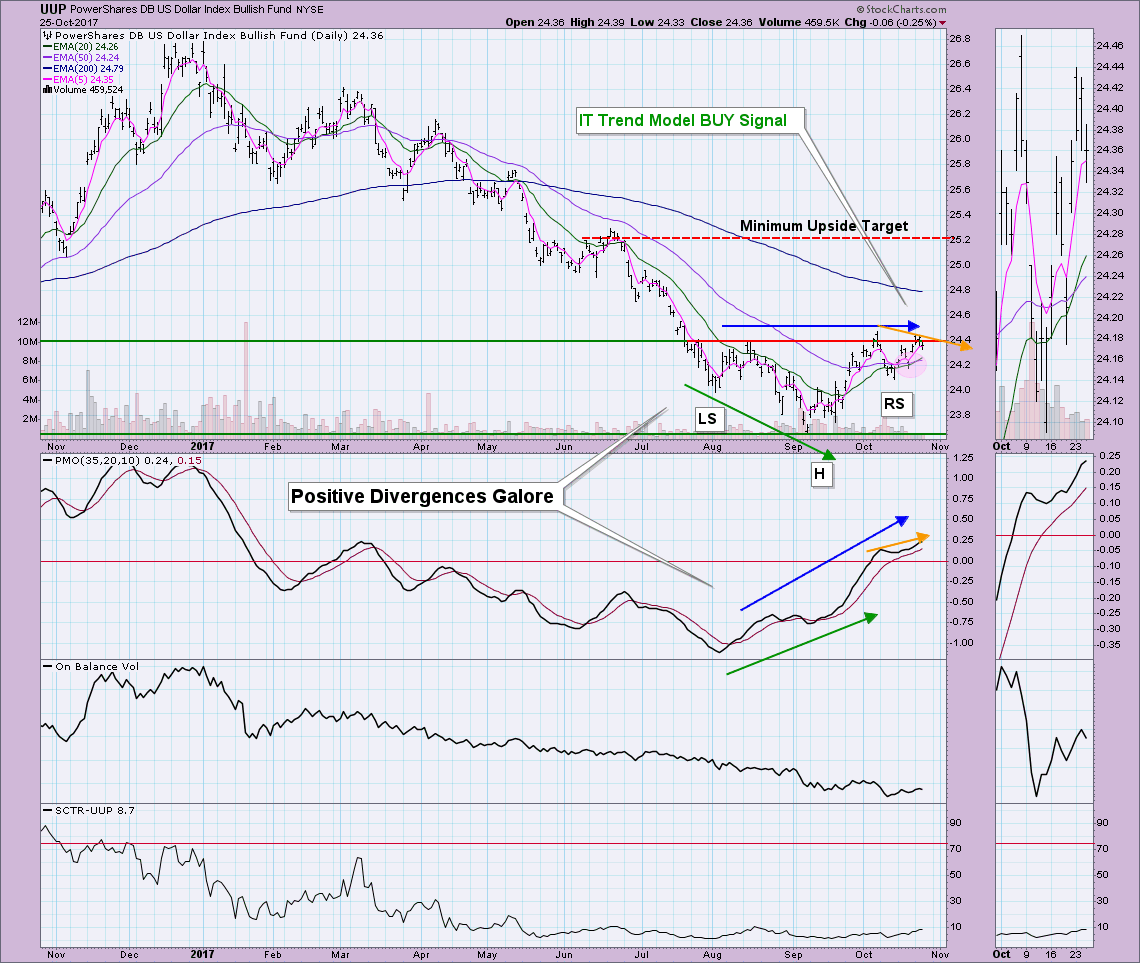The width and height of the screenshot is (1140, 963).
Task: Select the EMA(50) 24.24 legend entry
Action: 81,57
